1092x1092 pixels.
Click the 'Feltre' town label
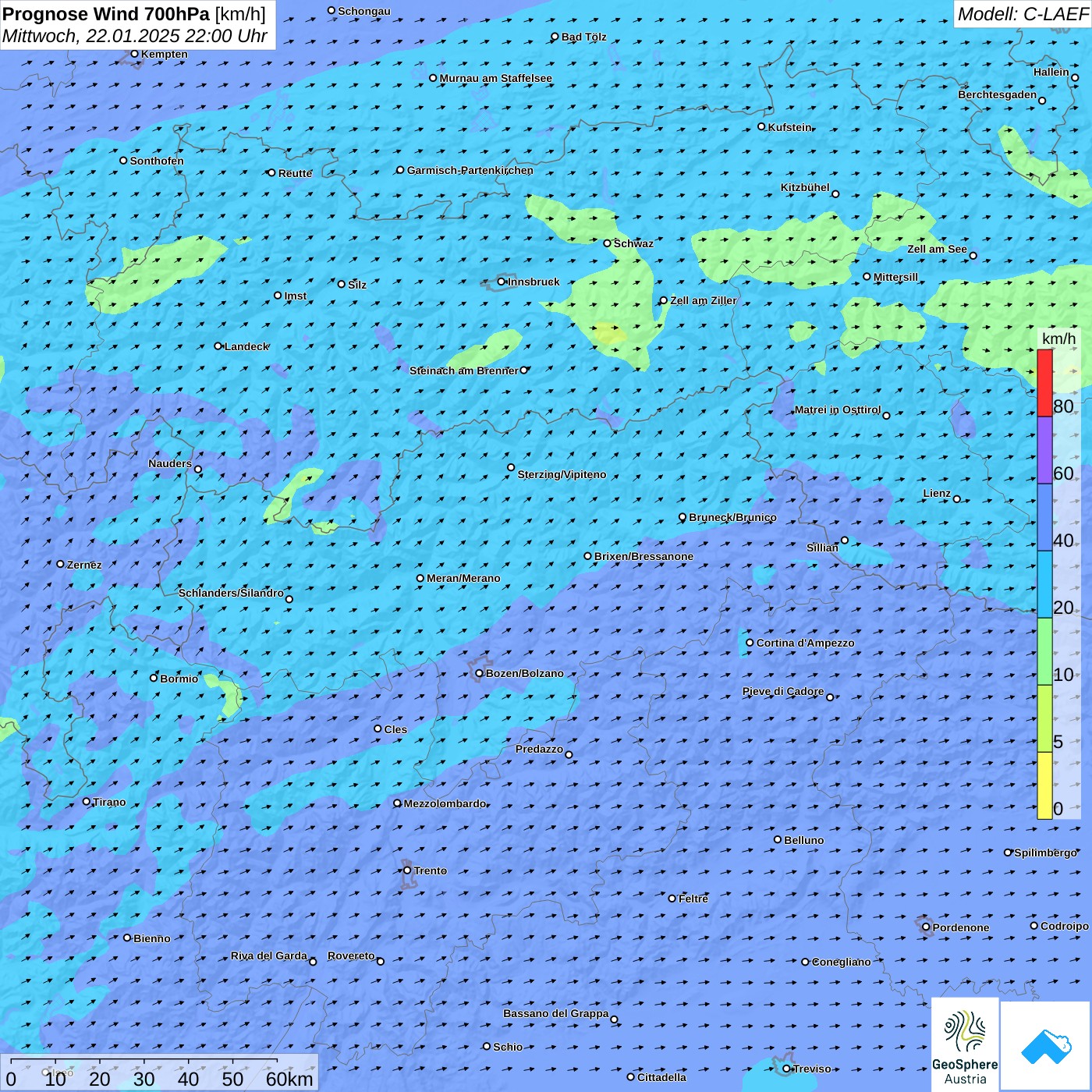coord(693,899)
